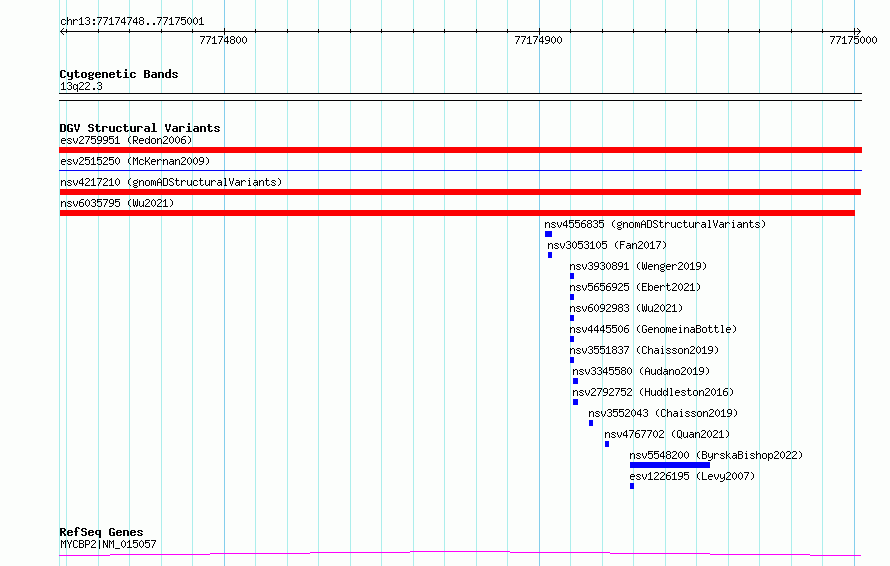Click the 77175000 ruler tick label

pos(853,40)
